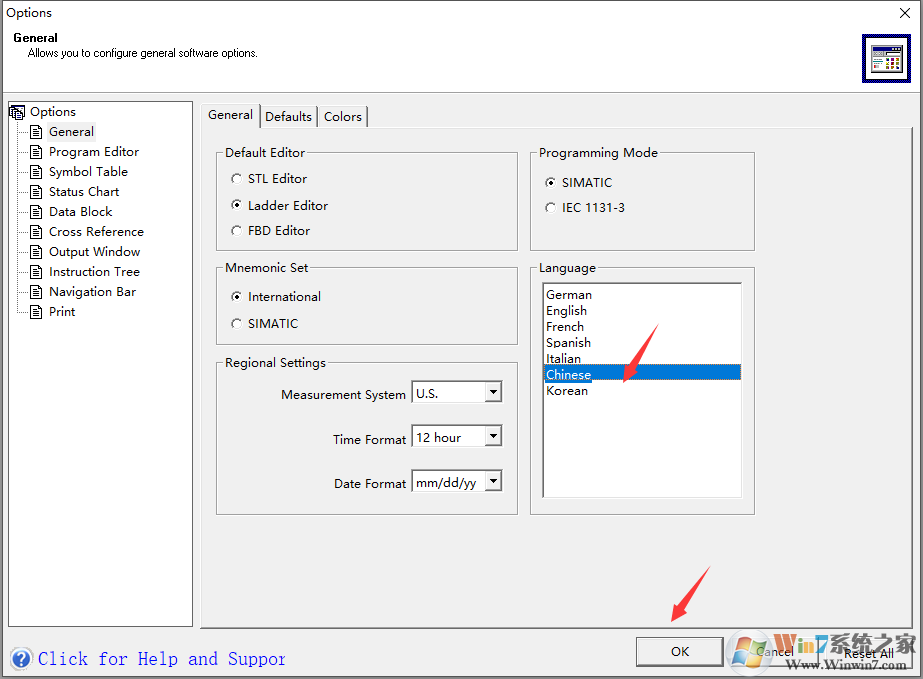The width and height of the screenshot is (923, 679).
Task: Open Print in the options tree
Action: click(62, 312)
